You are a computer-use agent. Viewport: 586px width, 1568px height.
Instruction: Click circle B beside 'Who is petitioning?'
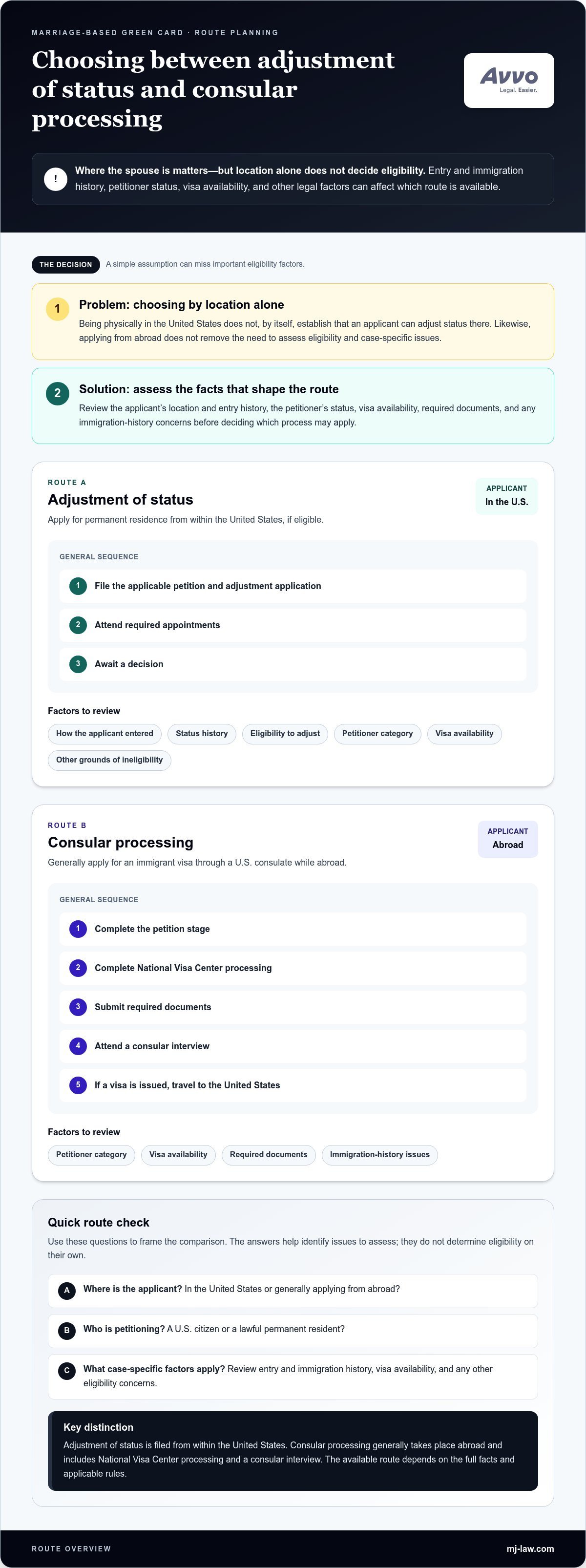pos(67,1331)
